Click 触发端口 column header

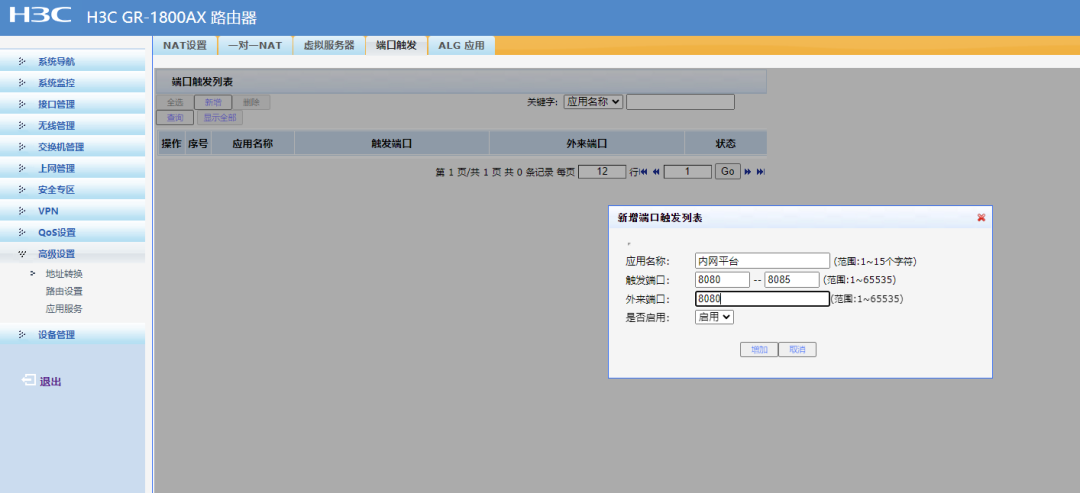pyautogui.click(x=392, y=143)
